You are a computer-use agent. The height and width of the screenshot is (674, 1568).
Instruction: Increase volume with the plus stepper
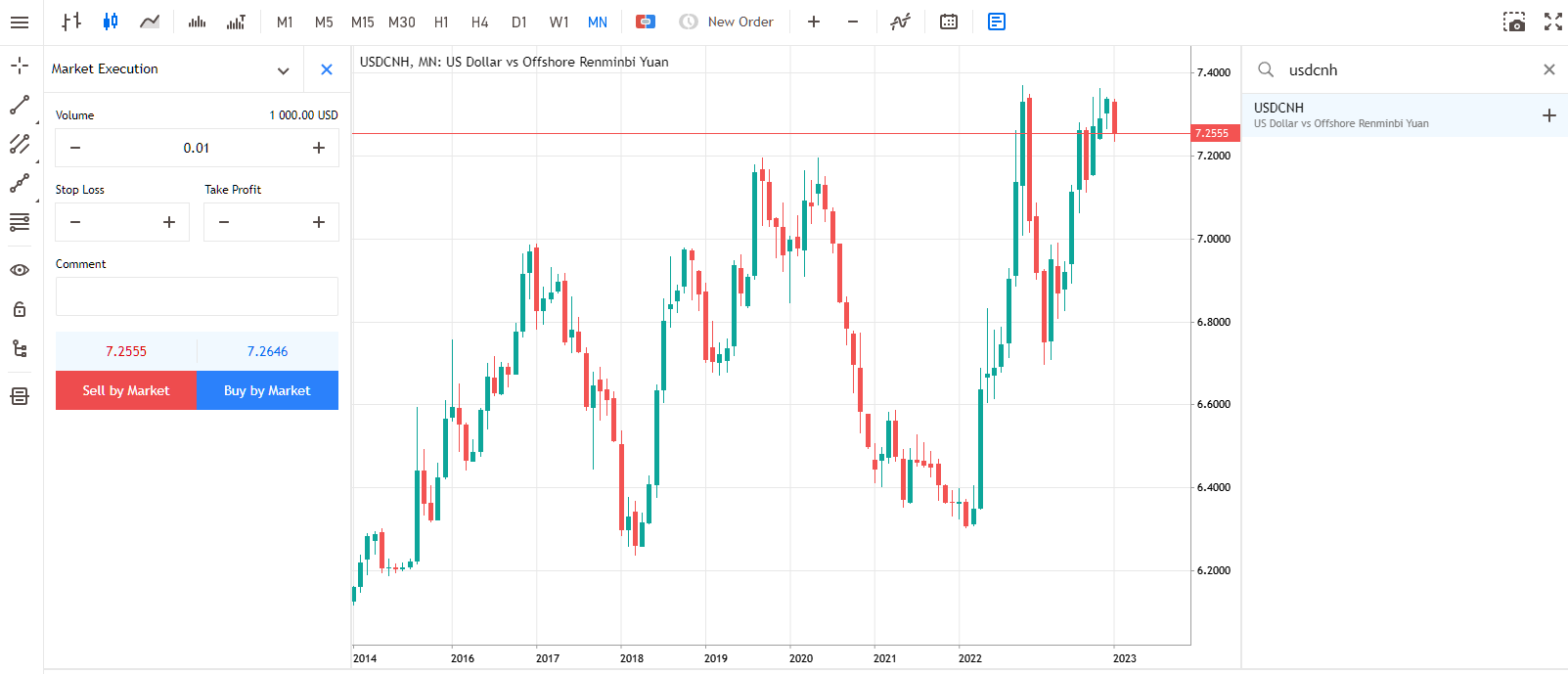[x=319, y=148]
